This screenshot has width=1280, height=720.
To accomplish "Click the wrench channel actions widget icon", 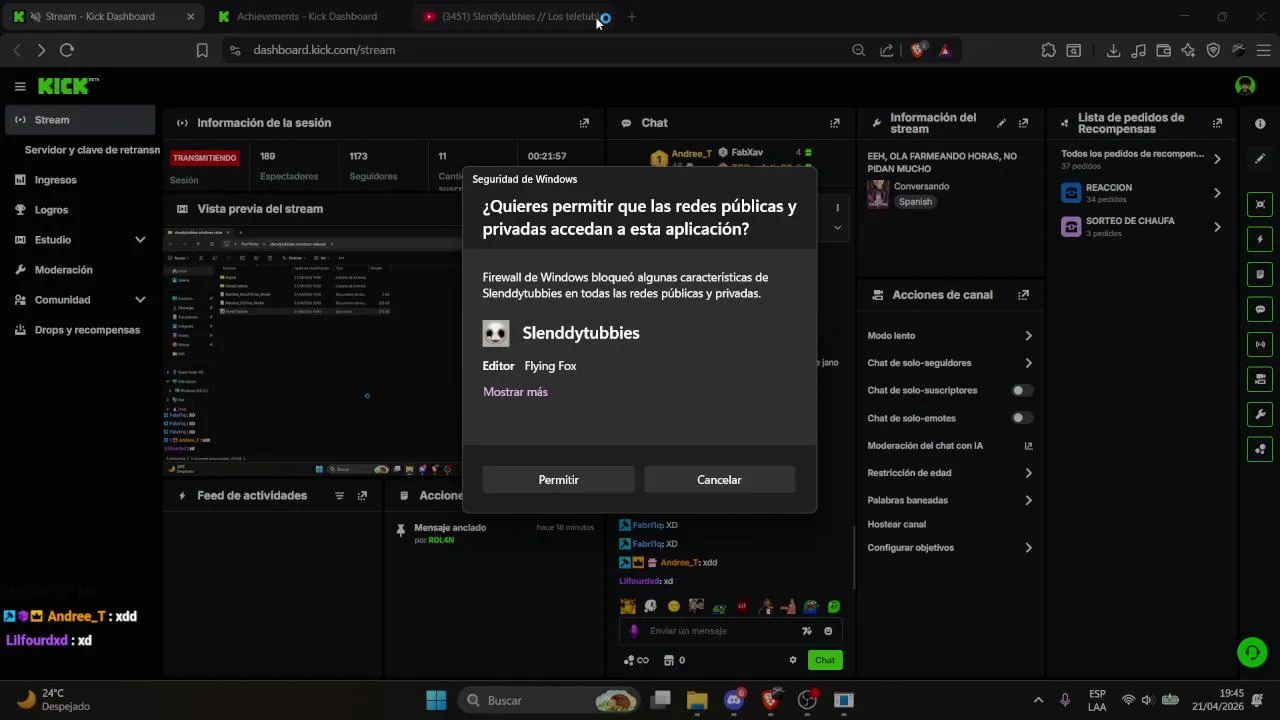I will 1260,414.
